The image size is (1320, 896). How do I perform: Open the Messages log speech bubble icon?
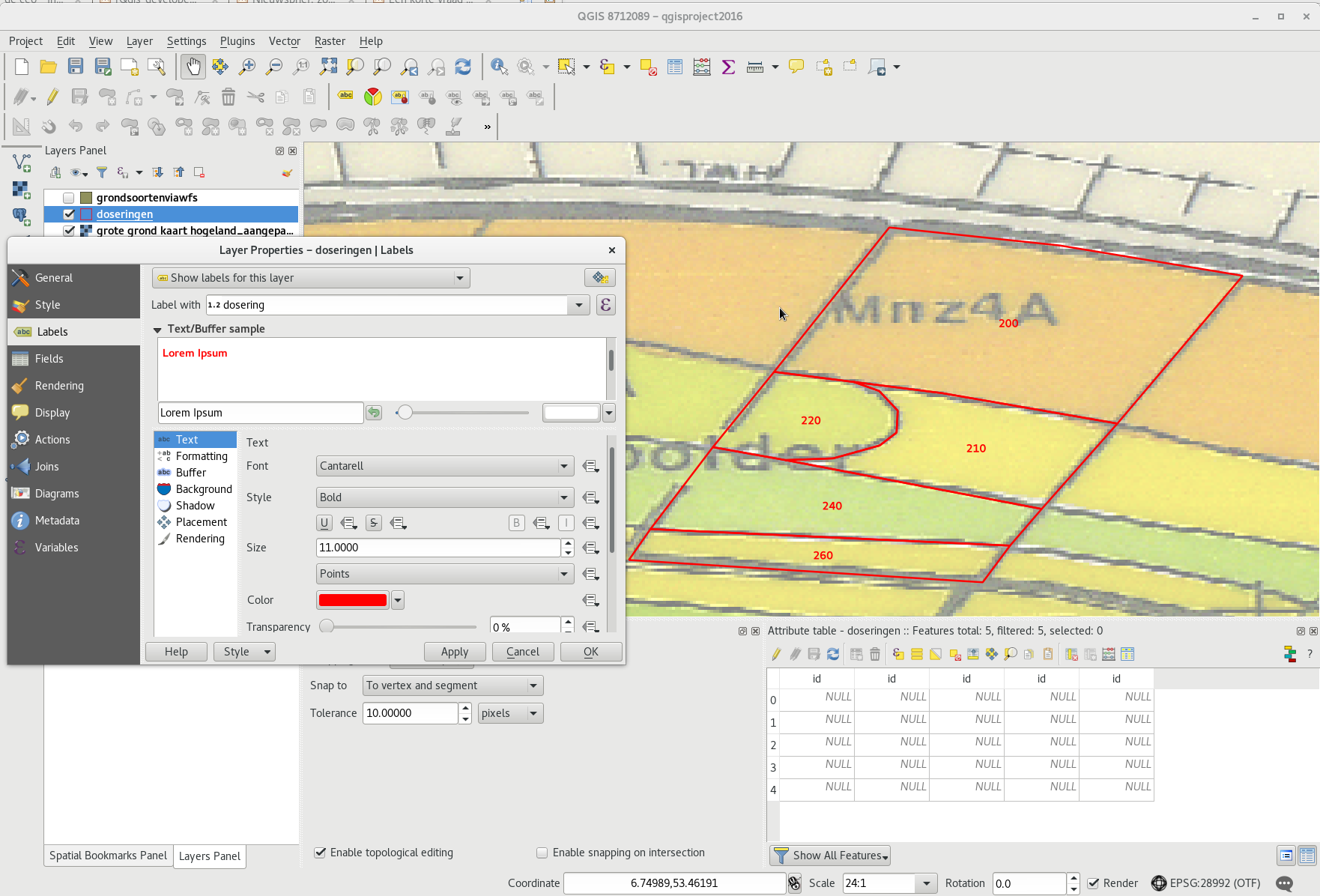click(x=1284, y=883)
